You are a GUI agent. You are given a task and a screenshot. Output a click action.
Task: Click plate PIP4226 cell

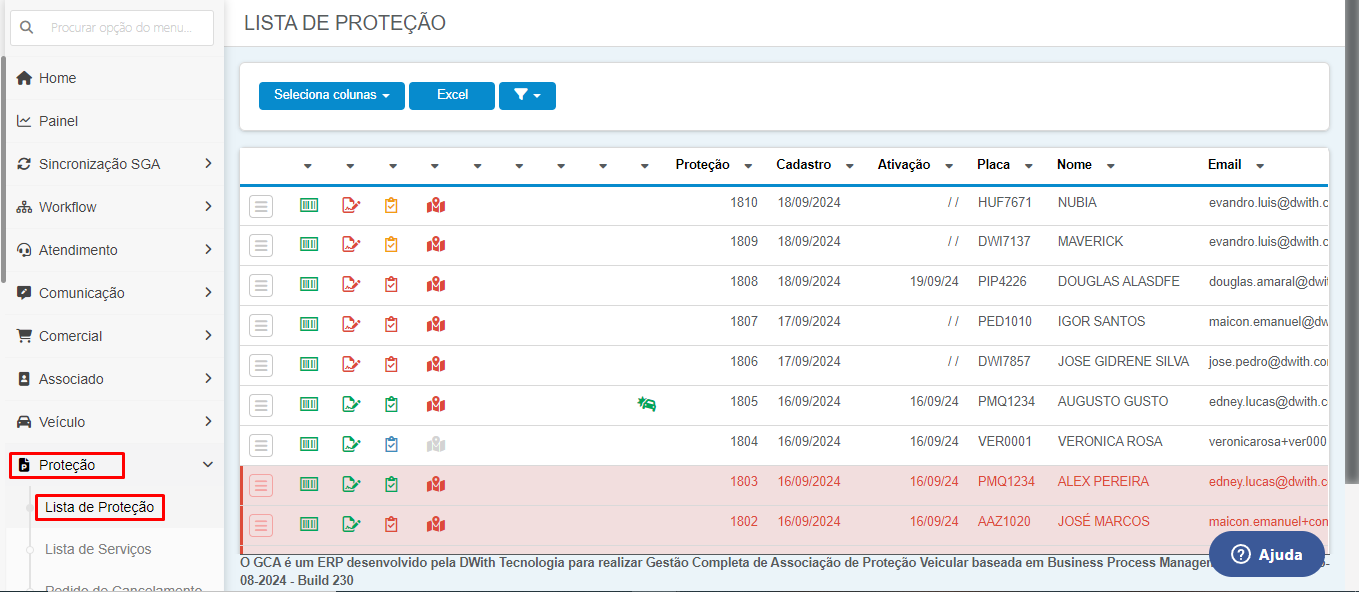tap(1002, 282)
